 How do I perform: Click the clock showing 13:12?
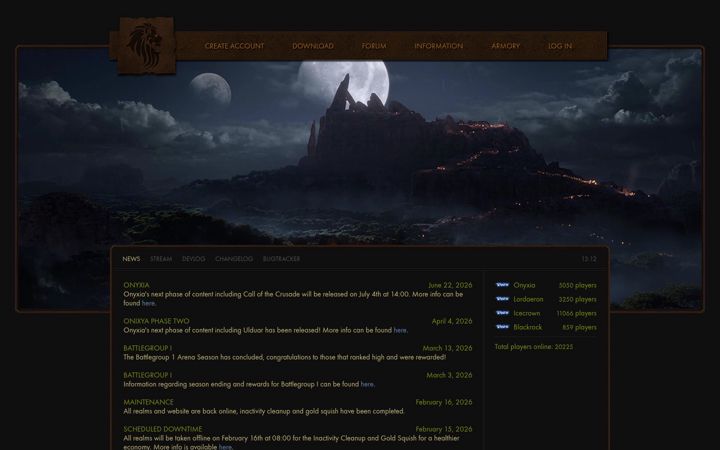589,259
